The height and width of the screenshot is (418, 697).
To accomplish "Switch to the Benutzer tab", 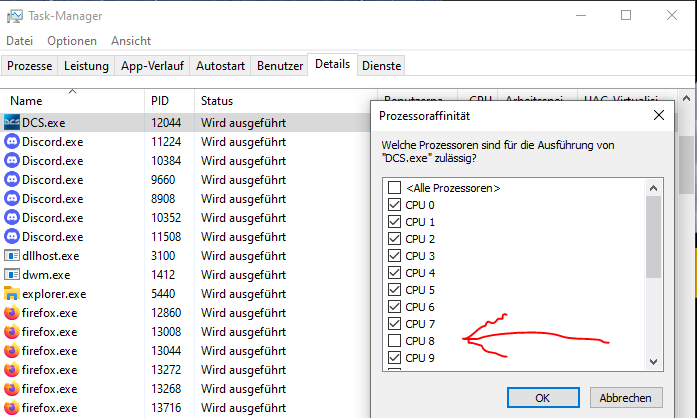I will (x=280, y=66).
